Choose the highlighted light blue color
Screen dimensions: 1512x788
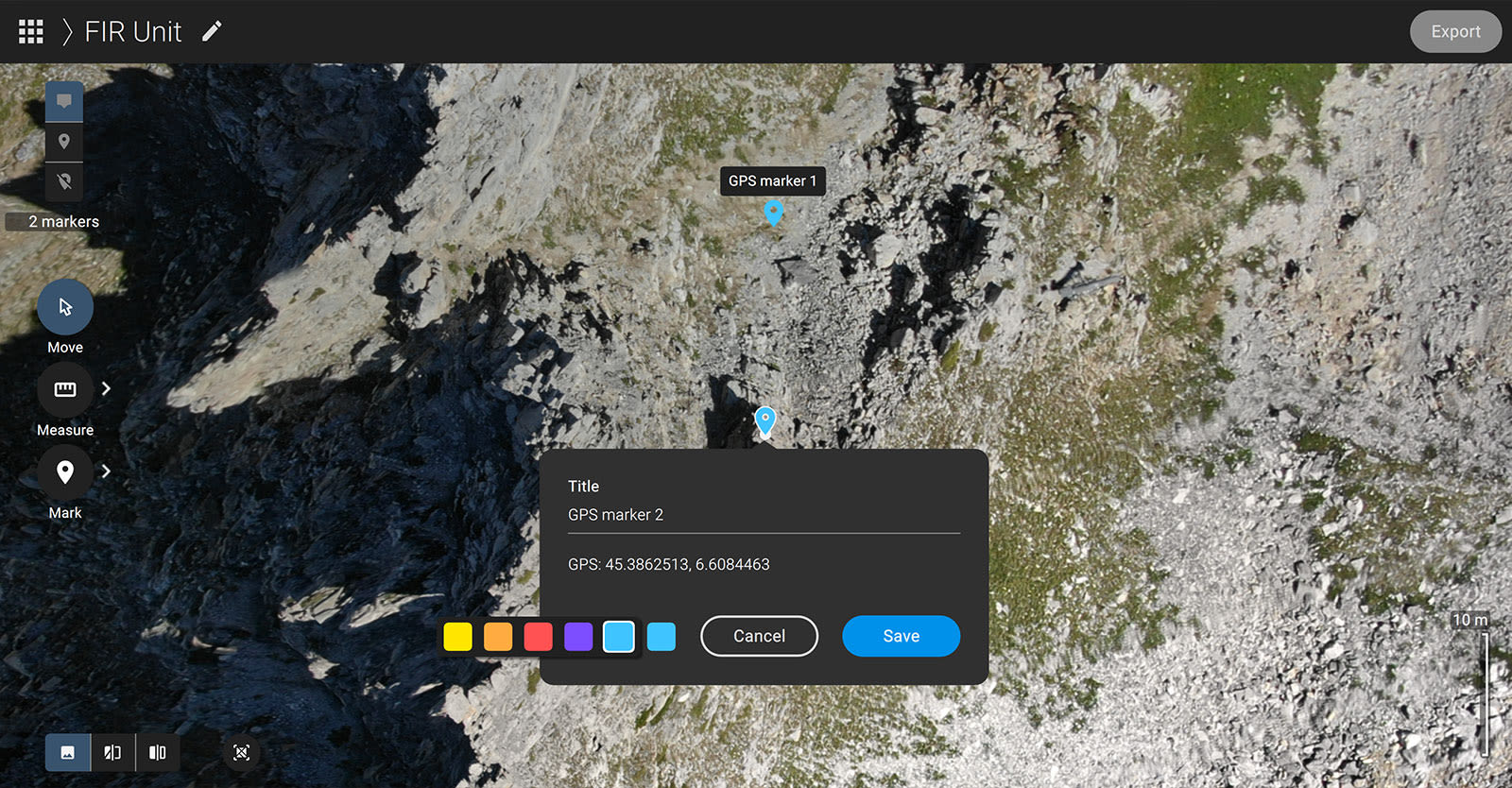[x=619, y=636]
